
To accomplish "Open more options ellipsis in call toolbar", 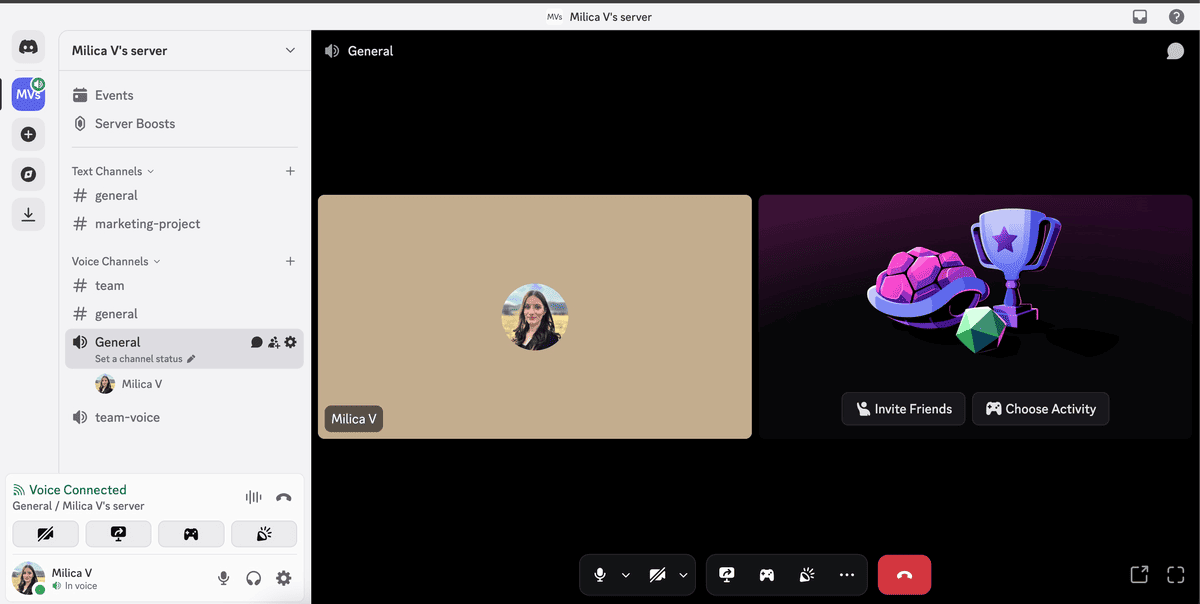I will tap(847, 575).
